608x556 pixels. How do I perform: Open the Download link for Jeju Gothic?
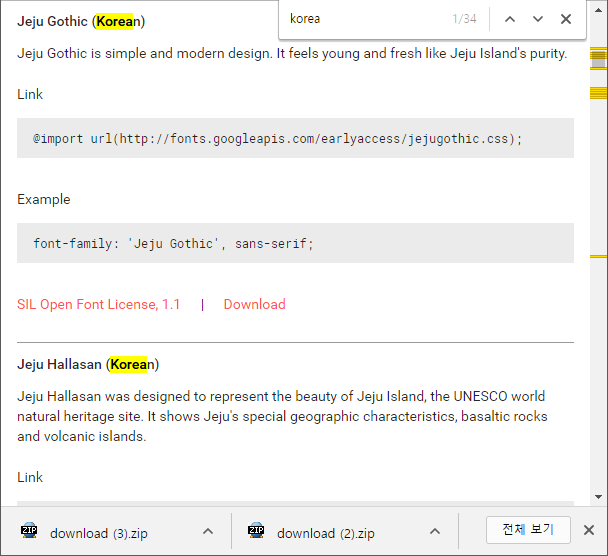tap(254, 304)
